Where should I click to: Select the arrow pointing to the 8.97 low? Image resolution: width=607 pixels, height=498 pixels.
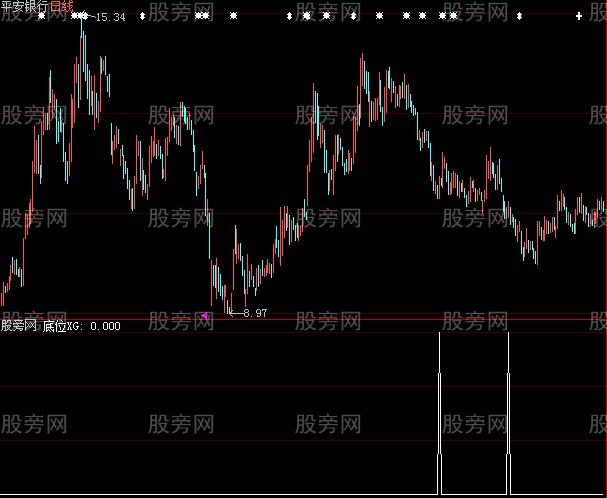click(x=235, y=313)
